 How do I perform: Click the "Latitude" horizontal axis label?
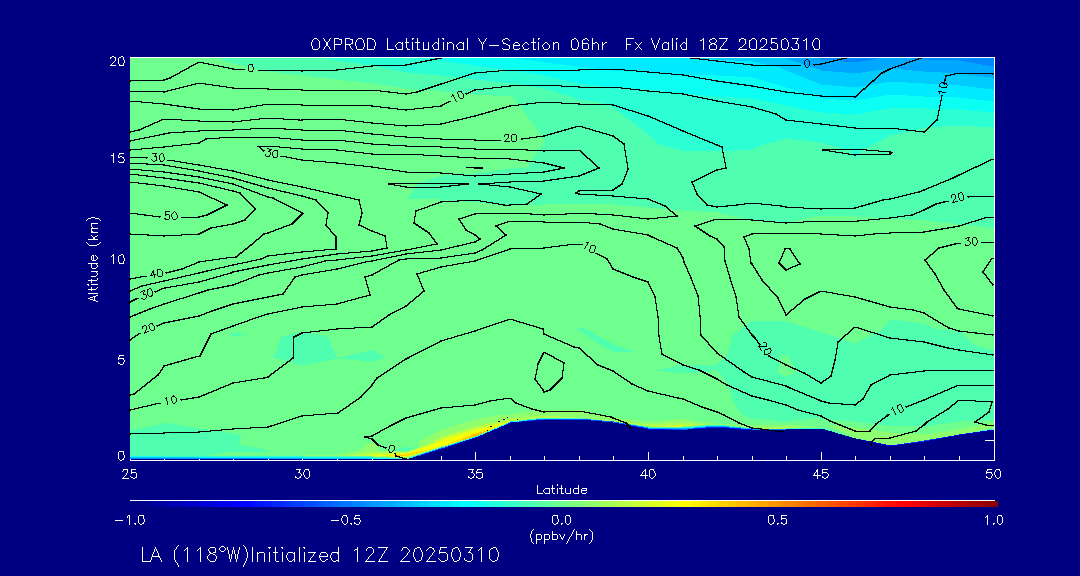click(562, 490)
